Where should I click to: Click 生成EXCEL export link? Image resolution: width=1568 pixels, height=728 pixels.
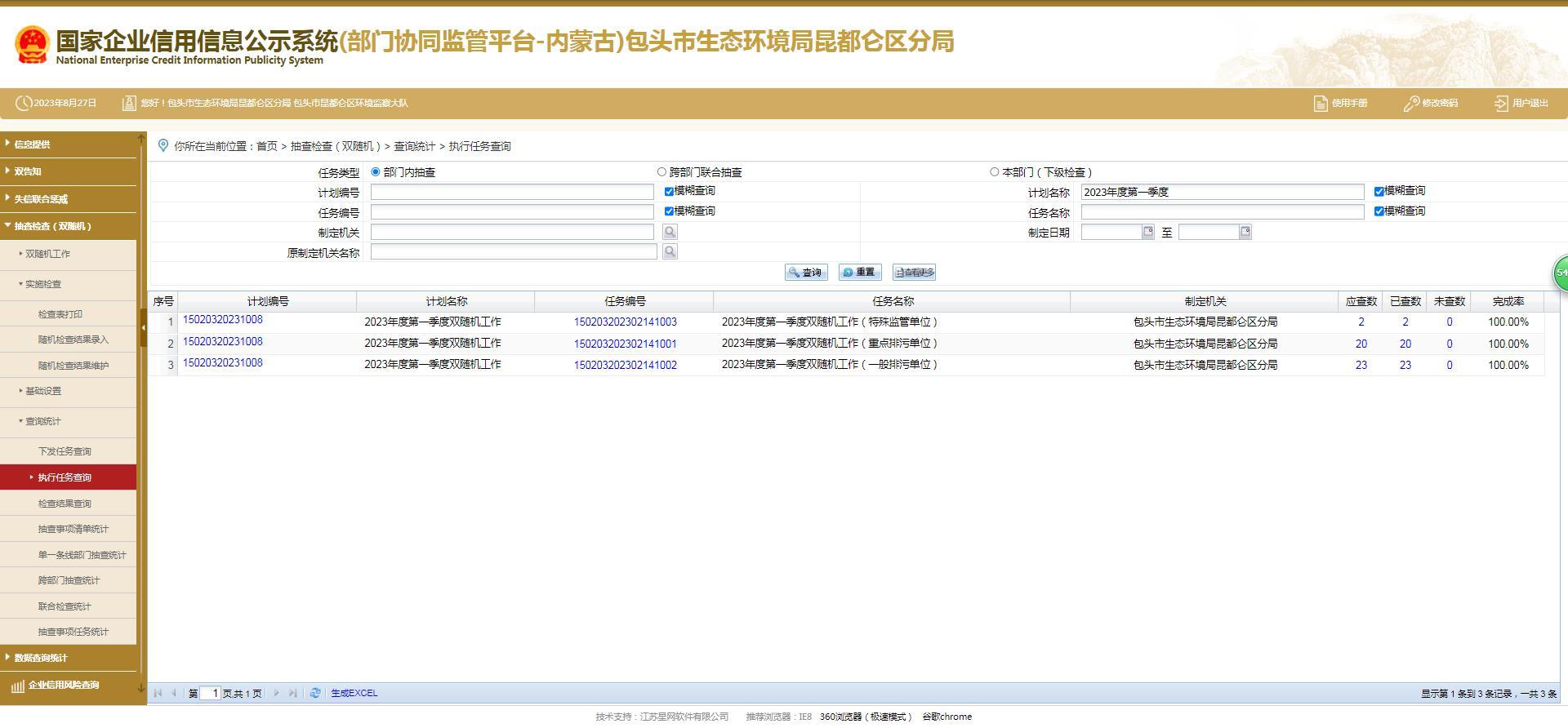pos(354,693)
